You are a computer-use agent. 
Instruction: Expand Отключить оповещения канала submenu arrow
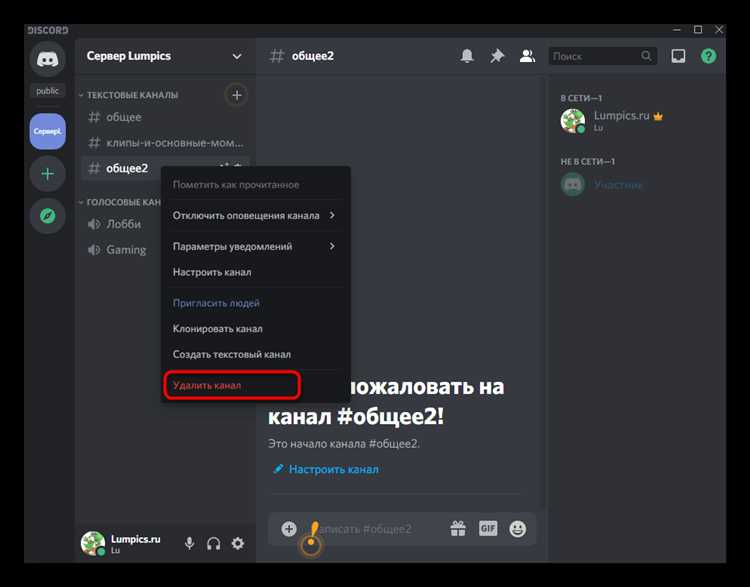pos(332,215)
